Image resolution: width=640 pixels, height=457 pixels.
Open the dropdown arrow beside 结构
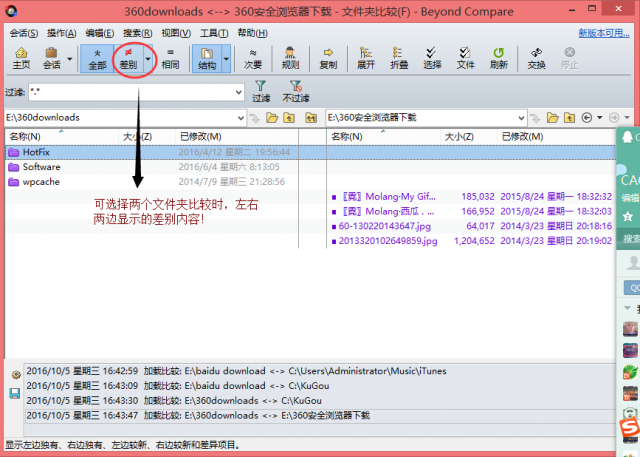[x=226, y=58]
